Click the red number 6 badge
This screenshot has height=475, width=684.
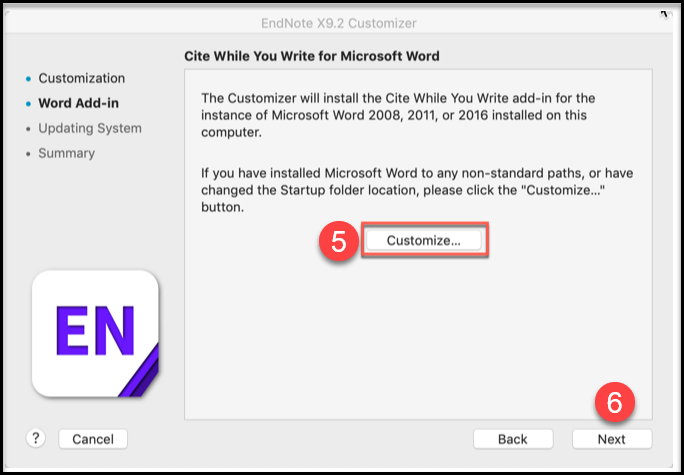[x=615, y=403]
